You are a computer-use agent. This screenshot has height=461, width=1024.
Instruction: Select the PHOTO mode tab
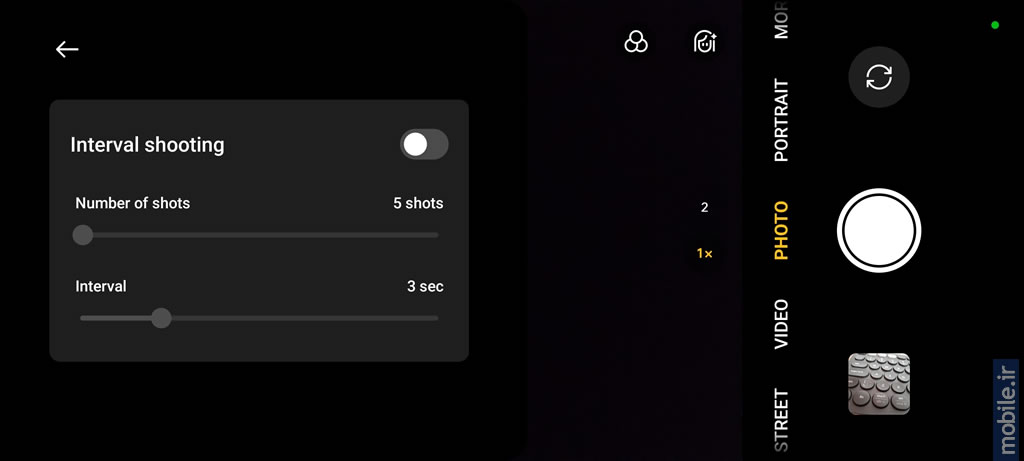pos(781,230)
